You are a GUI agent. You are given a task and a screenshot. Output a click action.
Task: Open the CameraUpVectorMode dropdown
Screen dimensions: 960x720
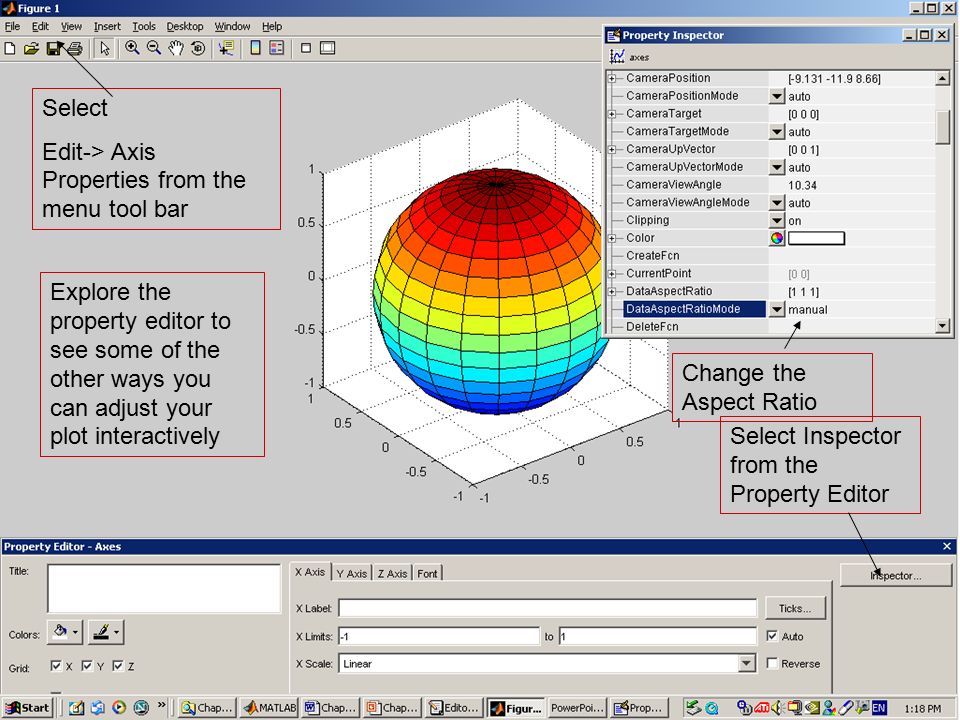click(777, 167)
